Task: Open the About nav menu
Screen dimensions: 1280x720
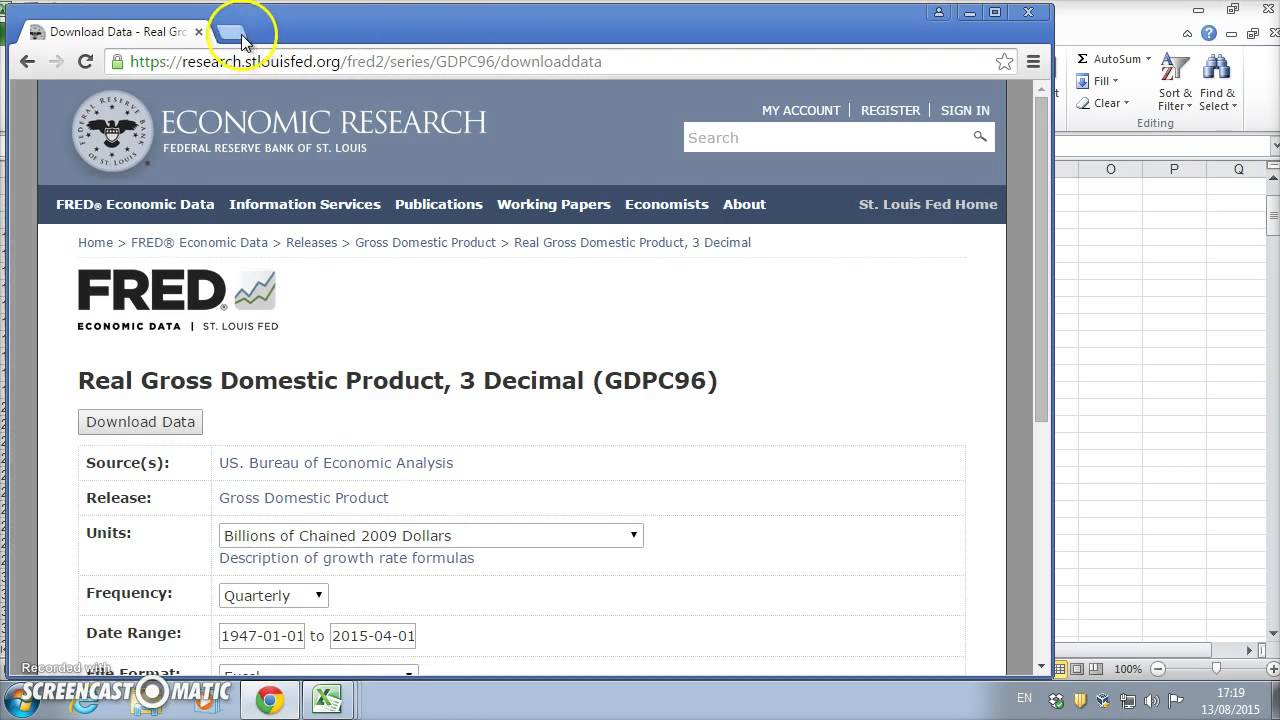Action: tap(744, 204)
